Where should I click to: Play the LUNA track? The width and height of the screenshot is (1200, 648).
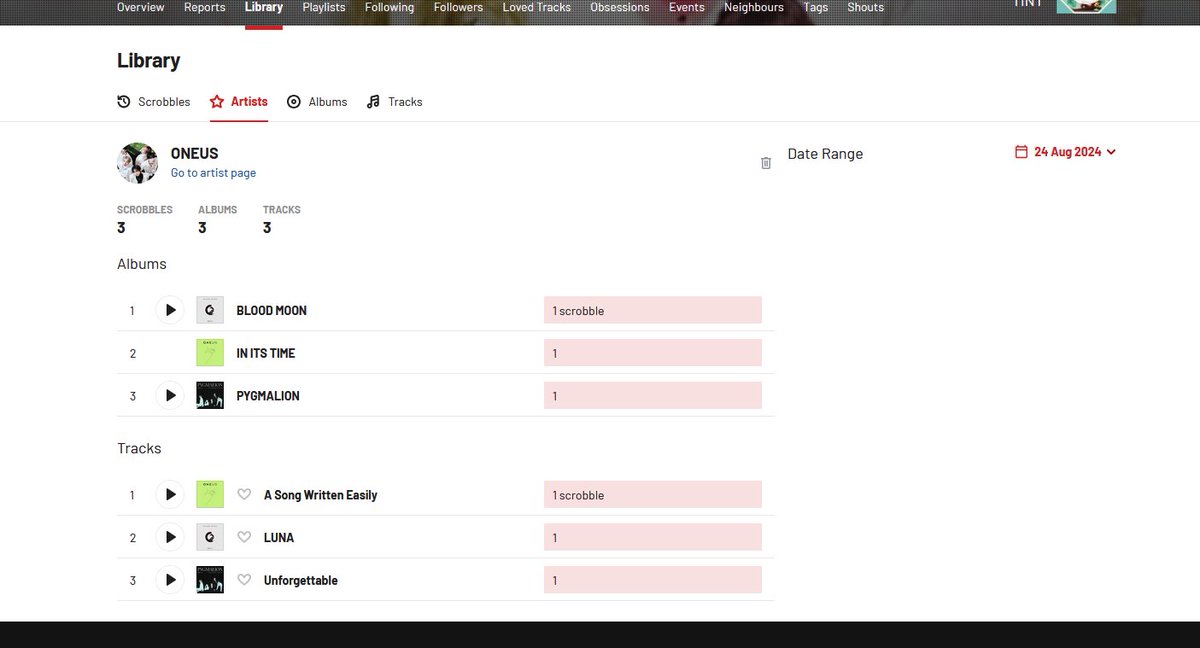pos(170,538)
